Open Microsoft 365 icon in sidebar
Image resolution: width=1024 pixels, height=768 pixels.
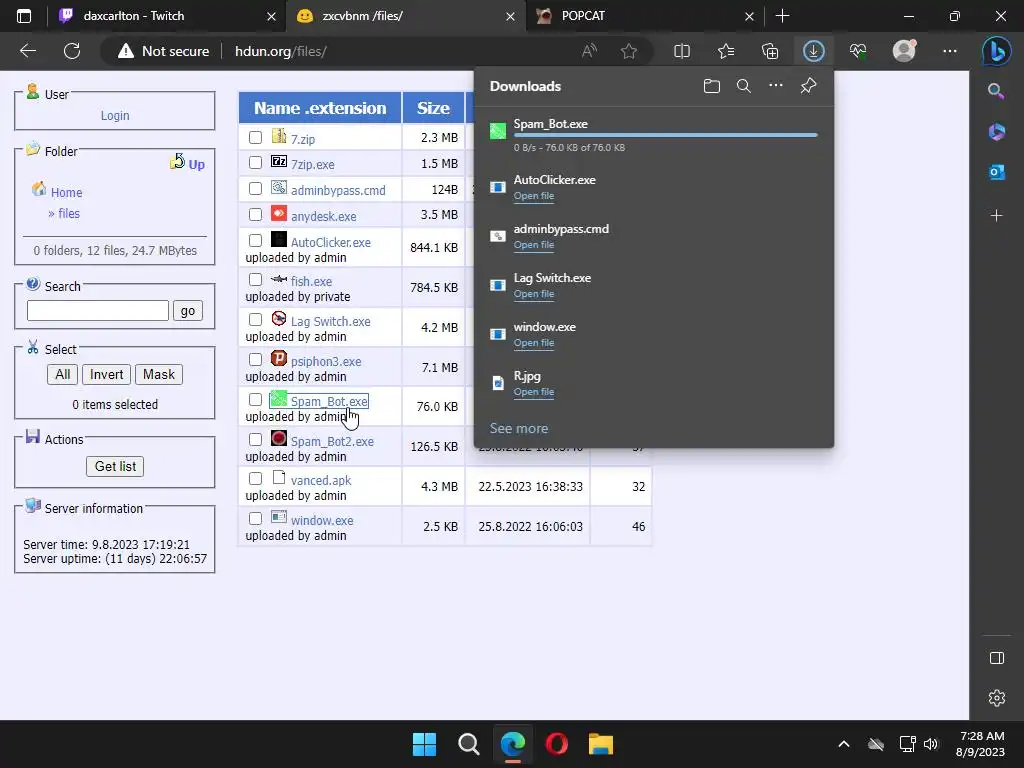pyautogui.click(x=997, y=132)
